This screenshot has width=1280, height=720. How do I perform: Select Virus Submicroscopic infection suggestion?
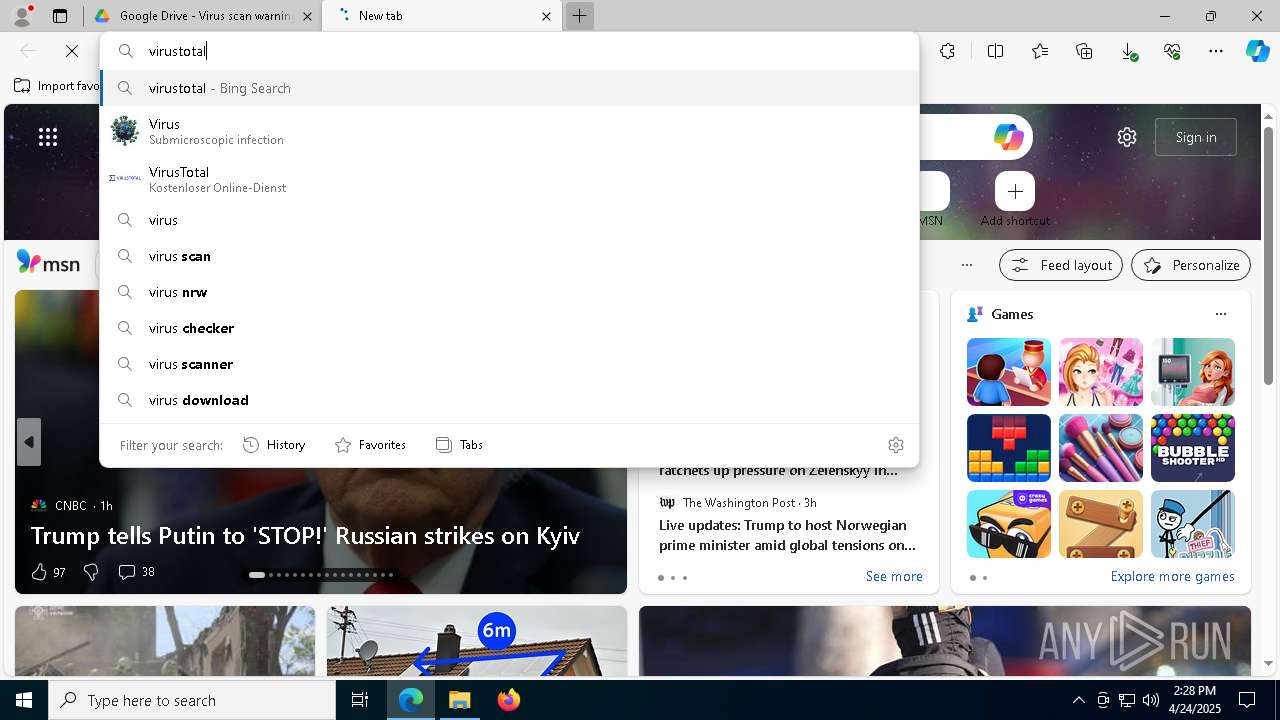pyautogui.click(x=509, y=131)
